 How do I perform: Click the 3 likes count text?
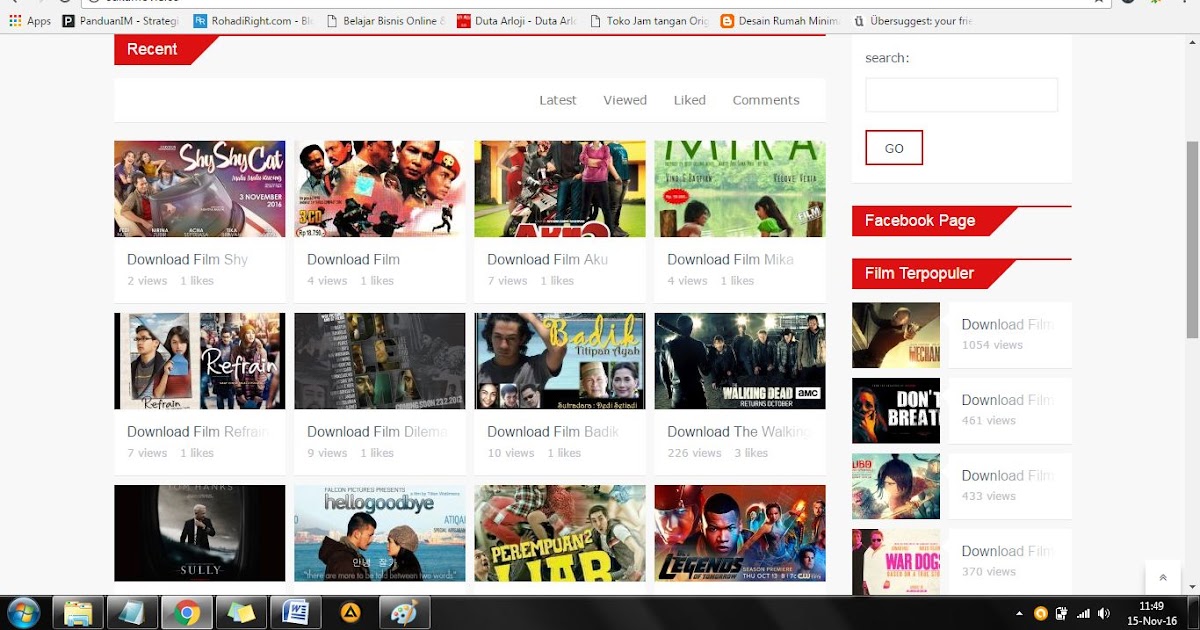(751, 453)
